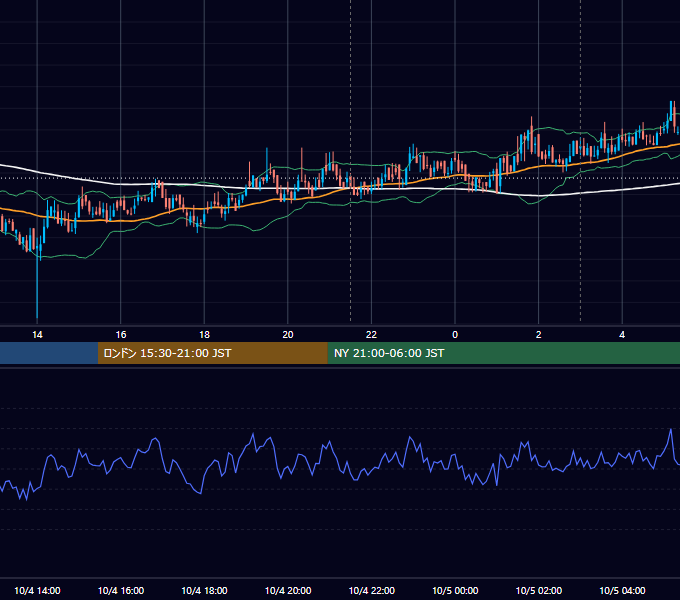This screenshot has height=600, width=680.
Task: Select the ロンドン 15:30-21:00 JST session bar
Action: [x=212, y=353]
